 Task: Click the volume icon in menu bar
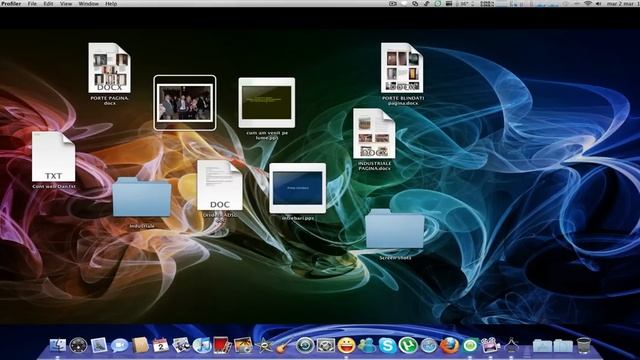[x=598, y=3]
